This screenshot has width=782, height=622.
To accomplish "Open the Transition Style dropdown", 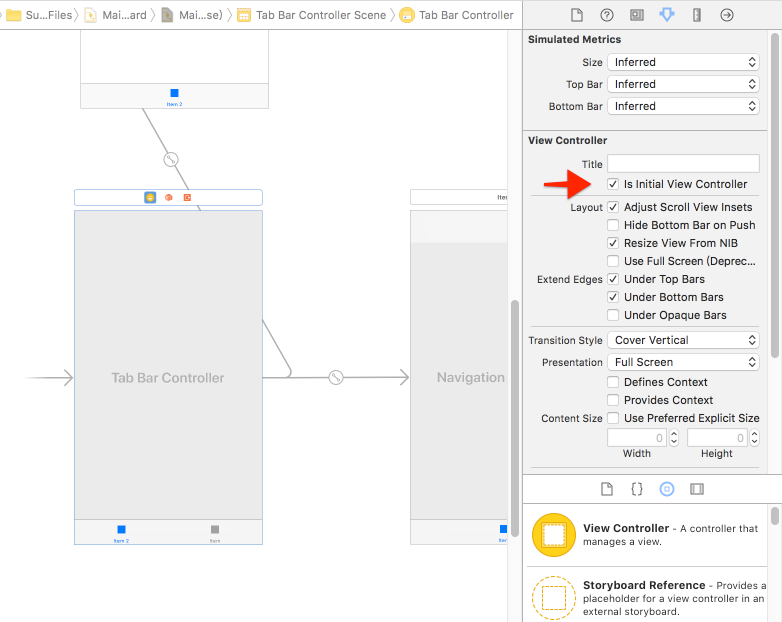I will [x=683, y=340].
